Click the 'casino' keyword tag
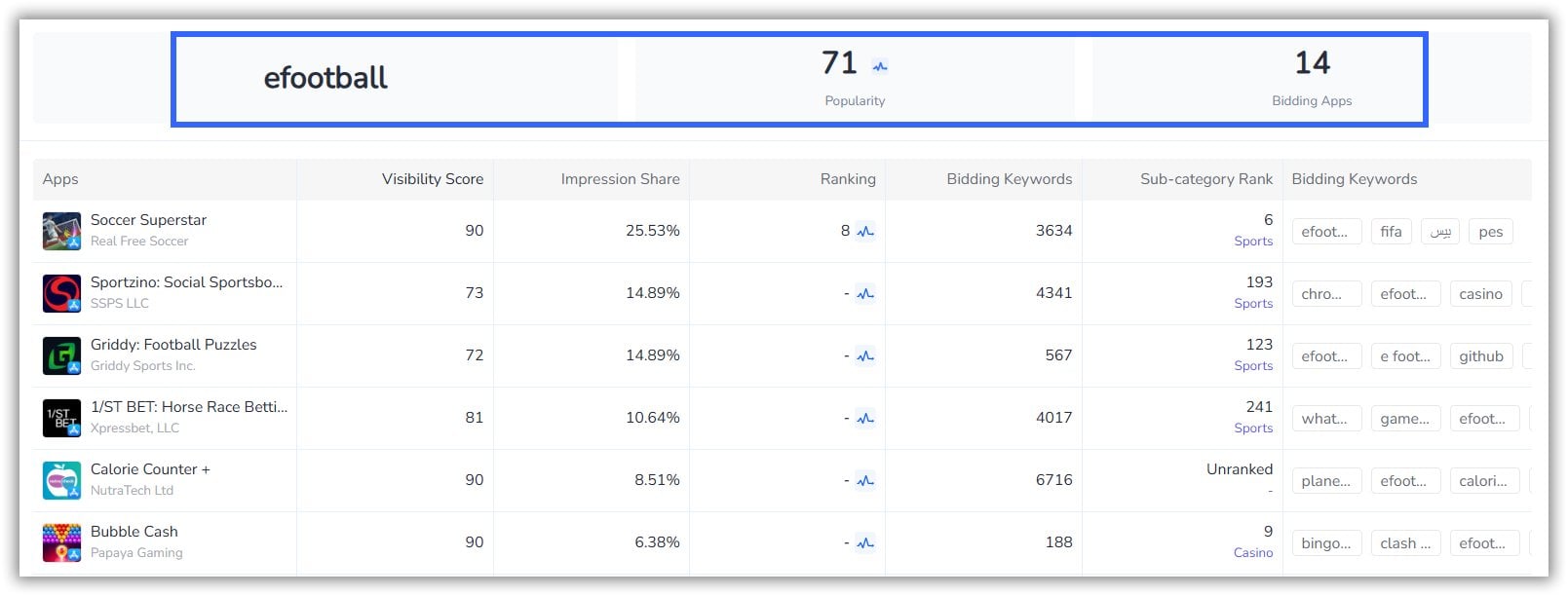Viewport: 1568px width, 596px height. coord(1480,294)
